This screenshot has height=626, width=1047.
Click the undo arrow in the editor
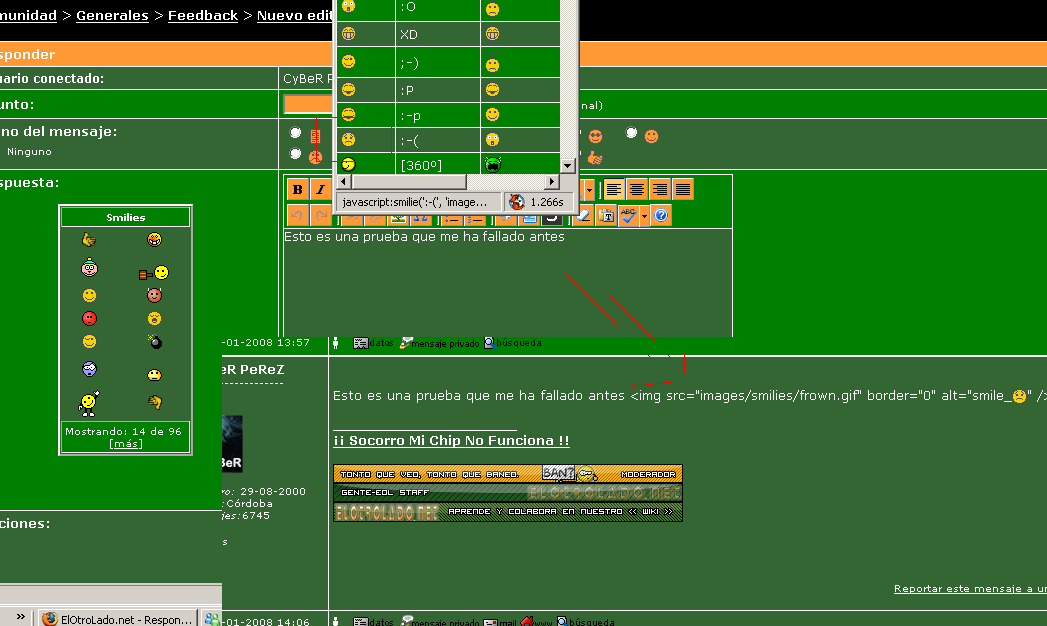coord(298,216)
